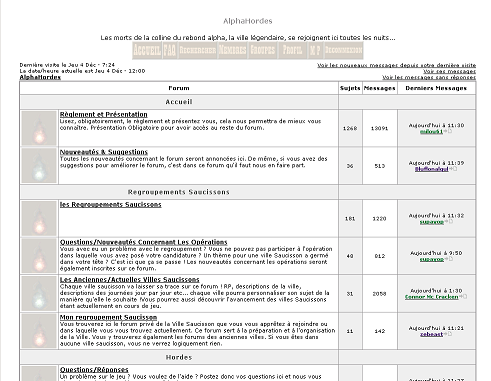Click 'Aujourd'hui à 11:21' timestamp
The width and height of the screenshot is (491, 381).
click(x=436, y=328)
